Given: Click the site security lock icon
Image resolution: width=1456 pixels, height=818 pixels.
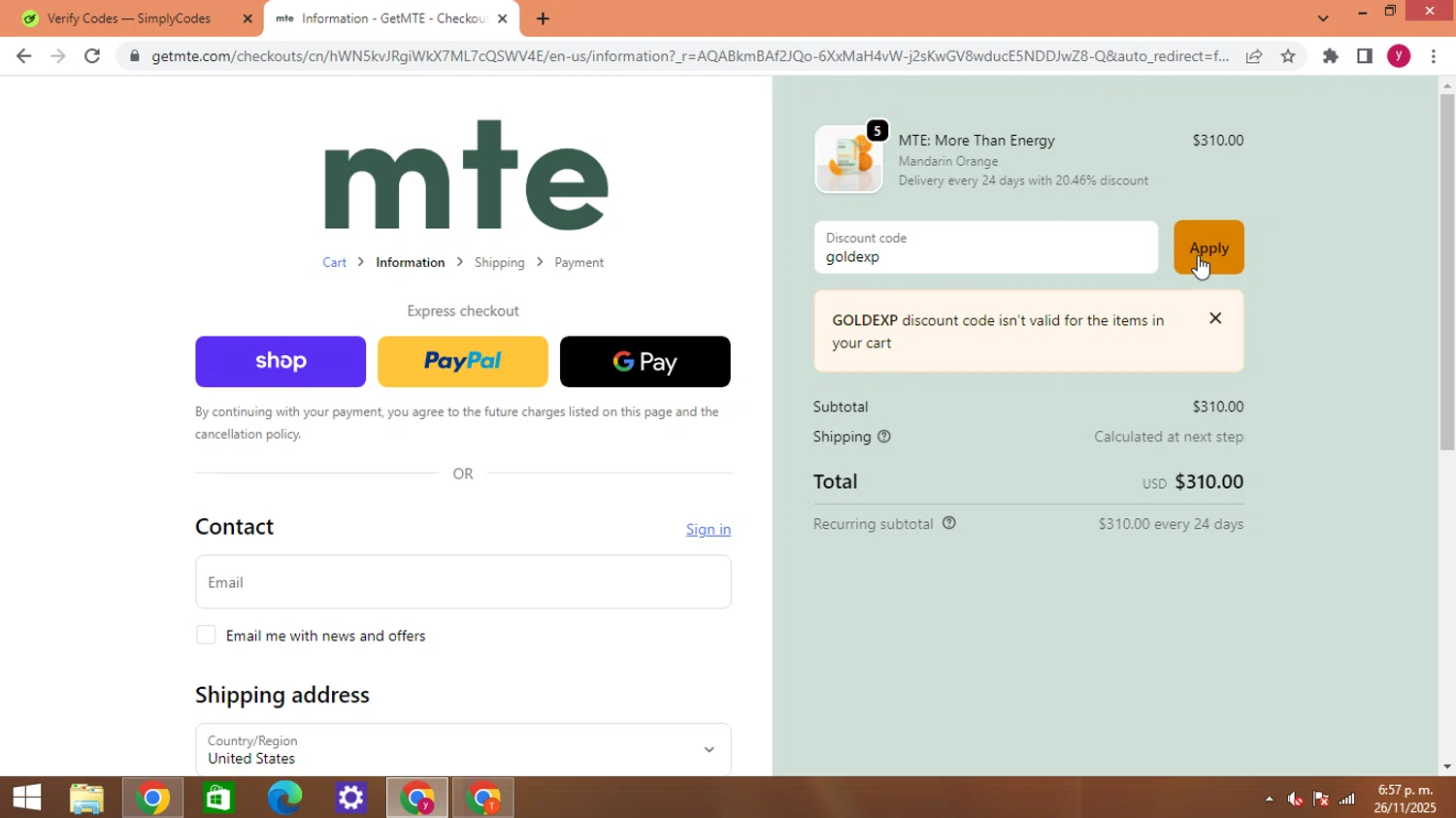Looking at the screenshot, I should 135,56.
